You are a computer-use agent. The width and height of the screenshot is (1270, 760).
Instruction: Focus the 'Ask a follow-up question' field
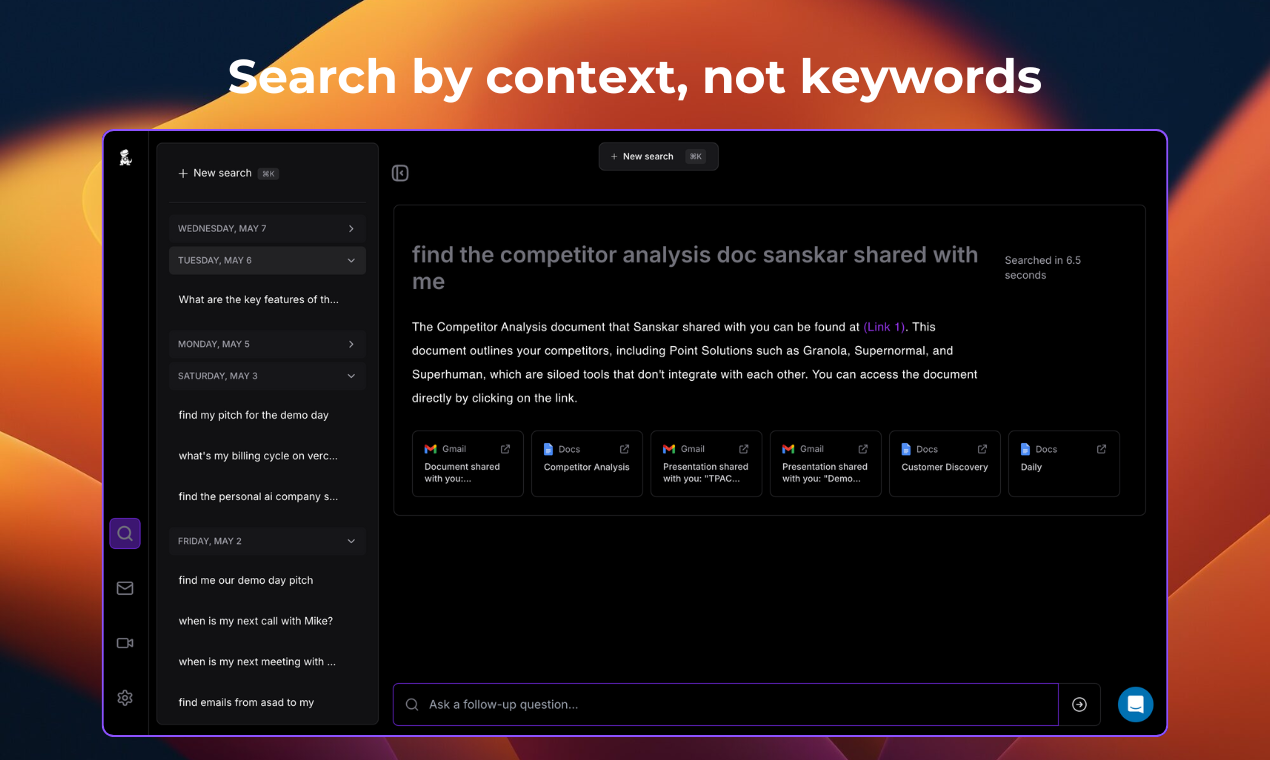(x=726, y=704)
